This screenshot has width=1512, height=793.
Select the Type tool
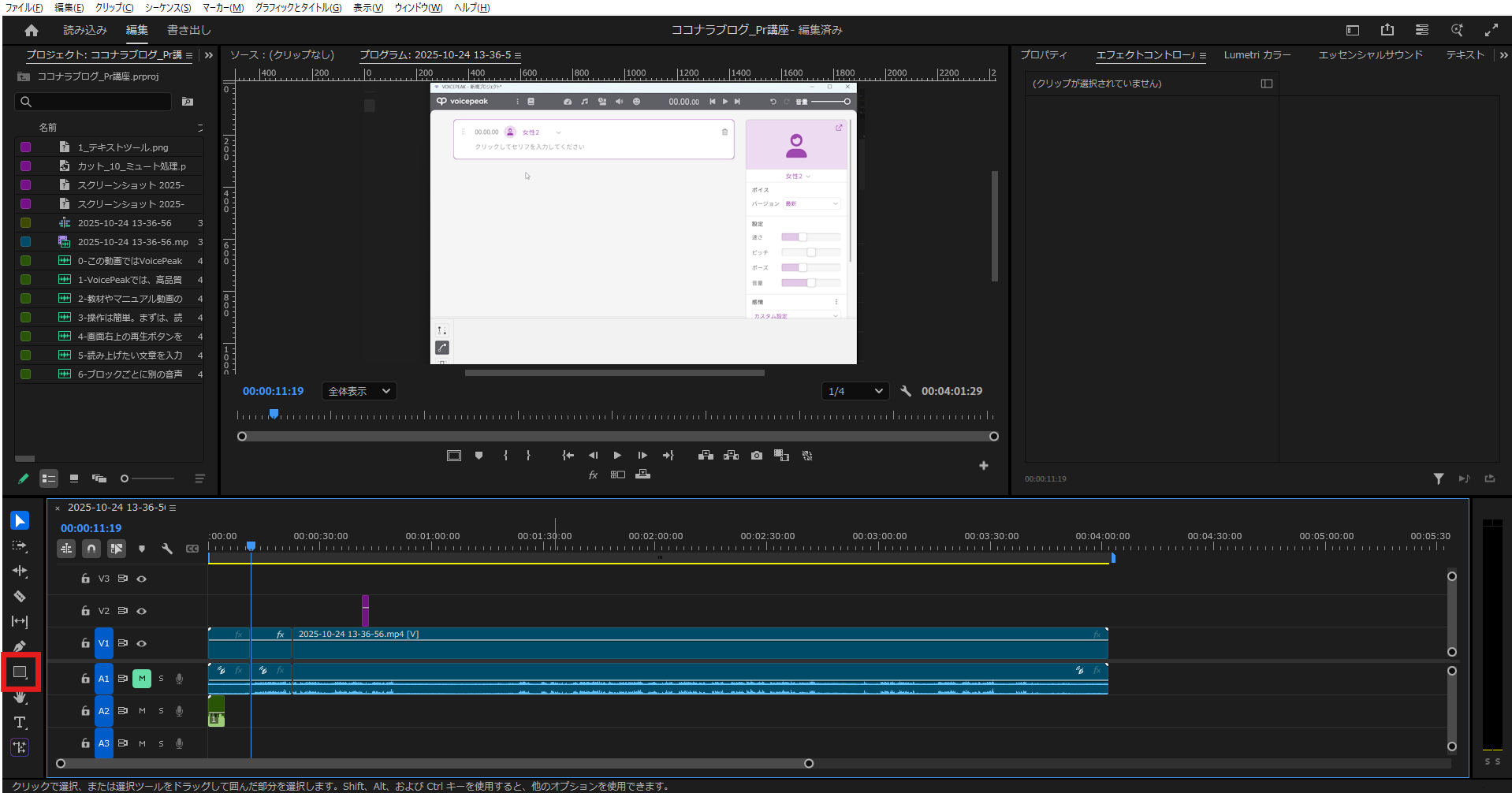(20, 722)
